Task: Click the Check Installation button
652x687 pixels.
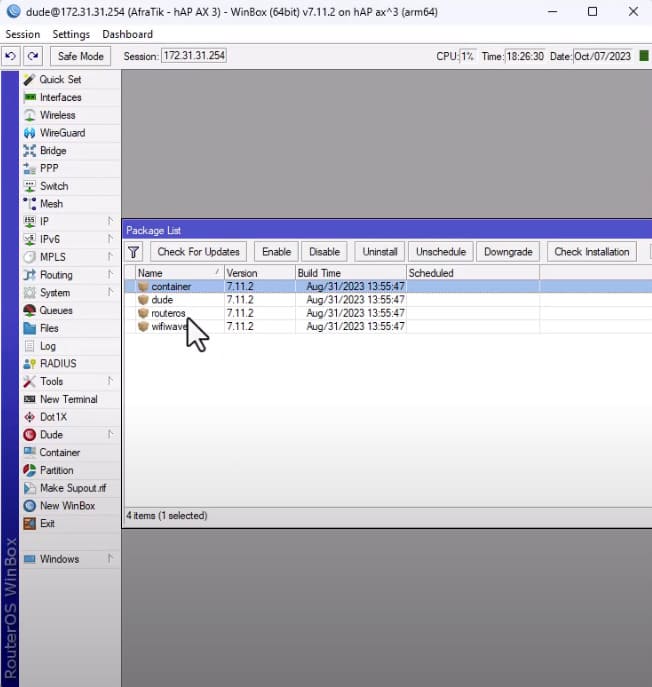Action: tap(592, 252)
